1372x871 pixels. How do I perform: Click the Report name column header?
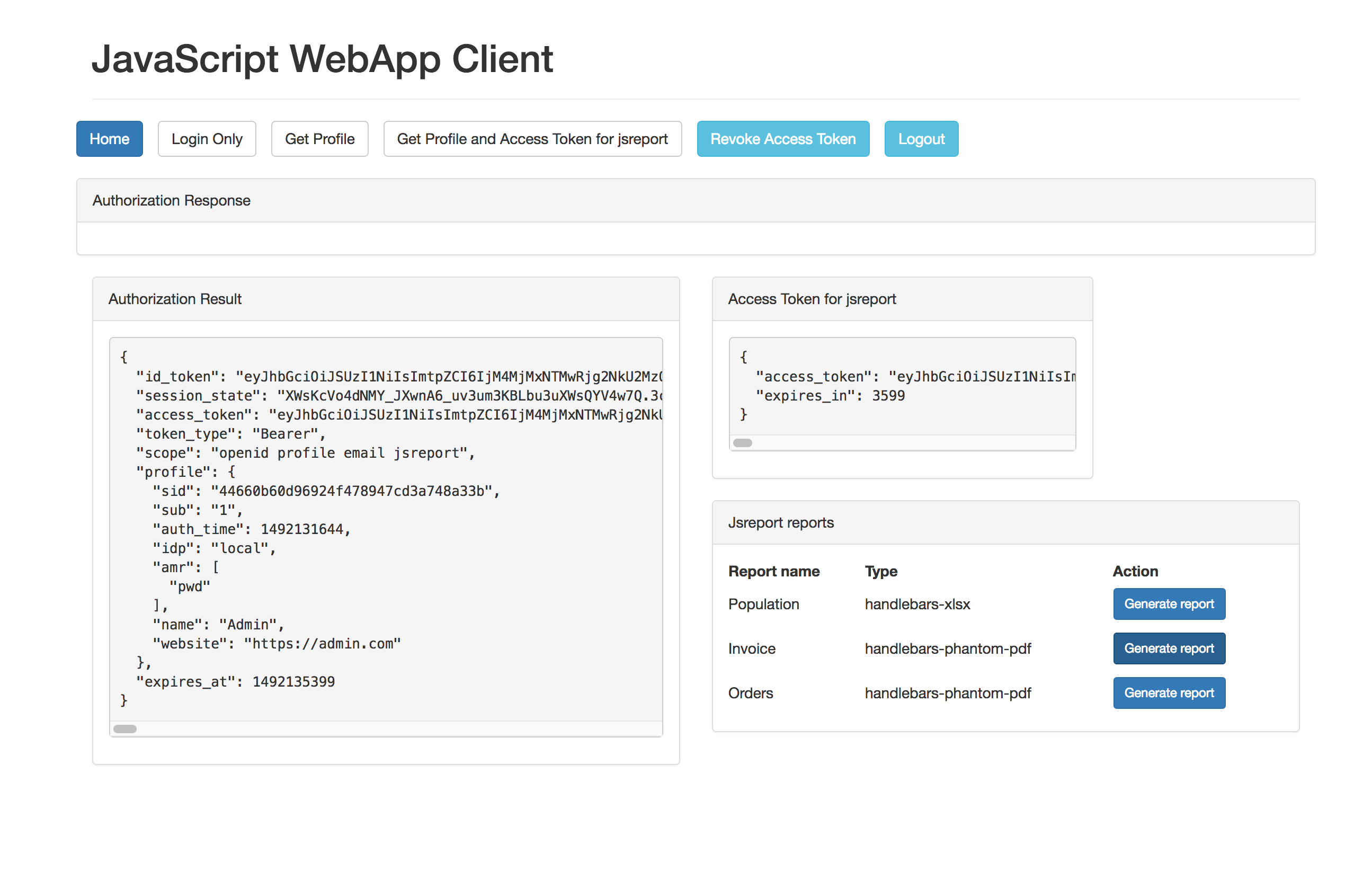[x=774, y=571]
